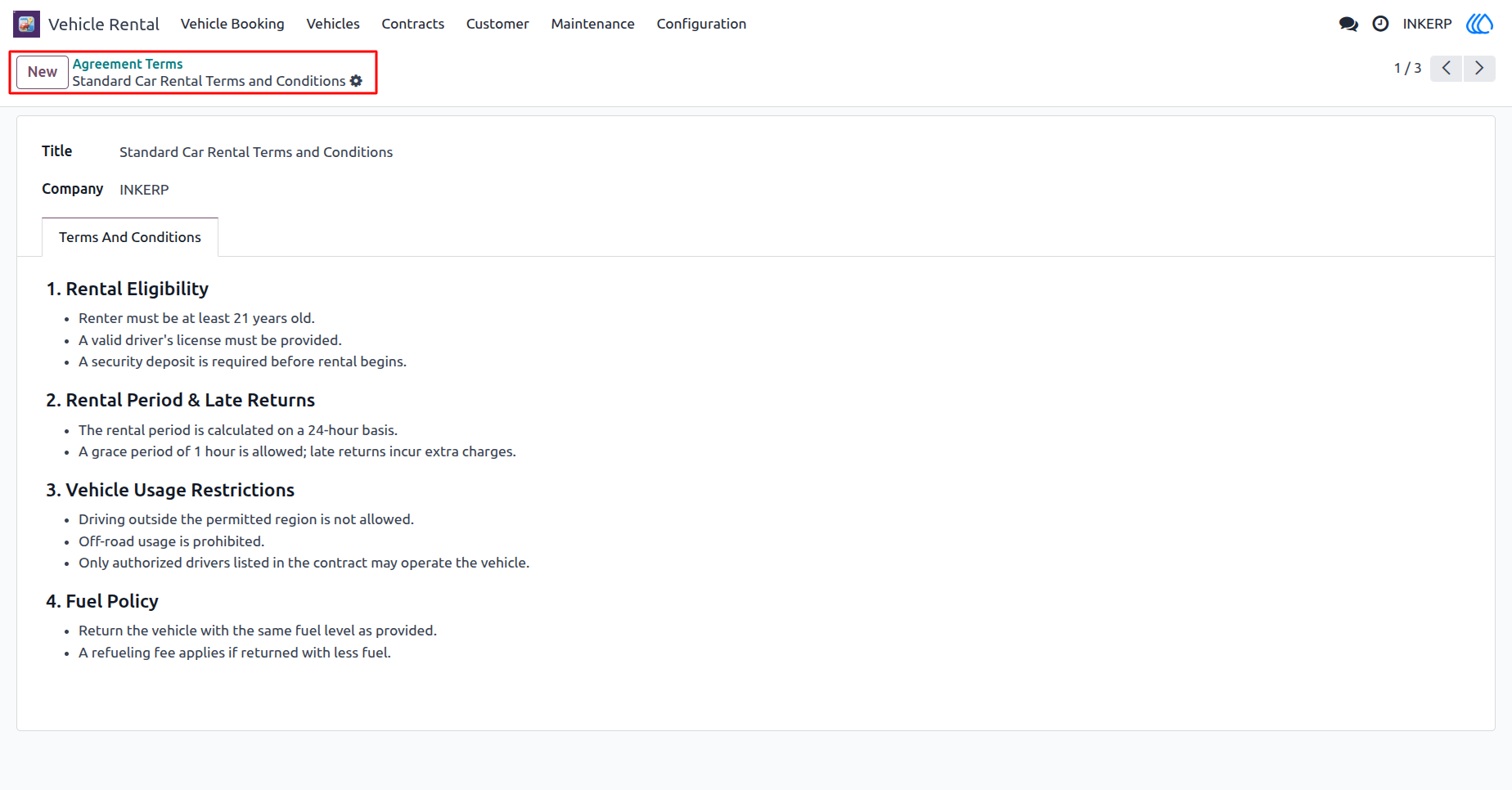
Task: Click 'Off-road usage is prohibited.'
Action: (x=172, y=541)
